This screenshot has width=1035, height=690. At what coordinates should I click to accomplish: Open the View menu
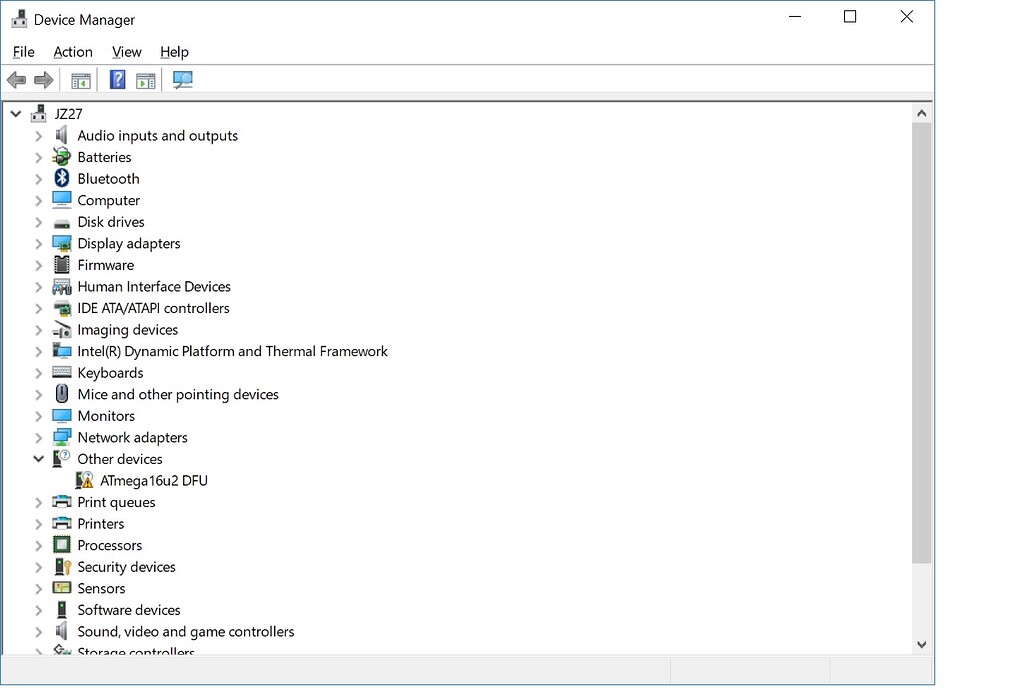pos(126,51)
